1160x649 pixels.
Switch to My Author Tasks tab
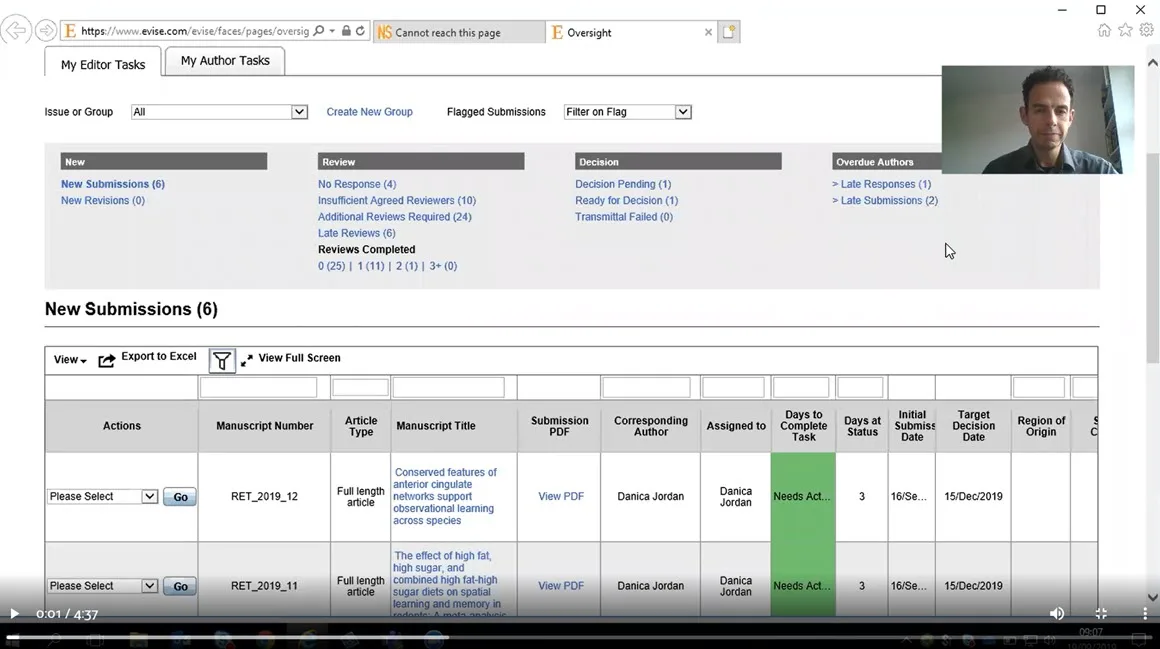(225, 61)
